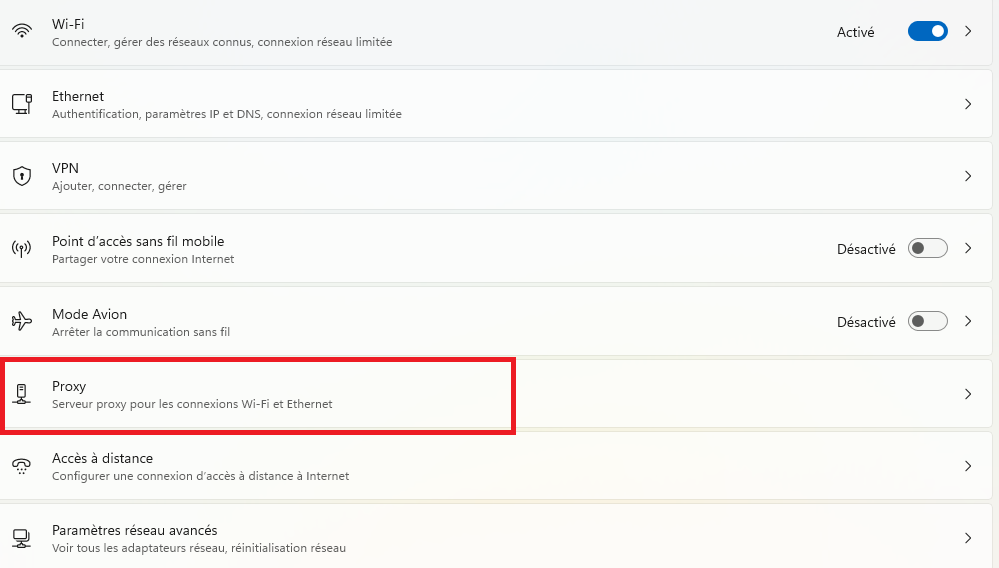Screen dimensions: 999x568
Task: Enable the Mode Avion toggle
Action: [928, 321]
